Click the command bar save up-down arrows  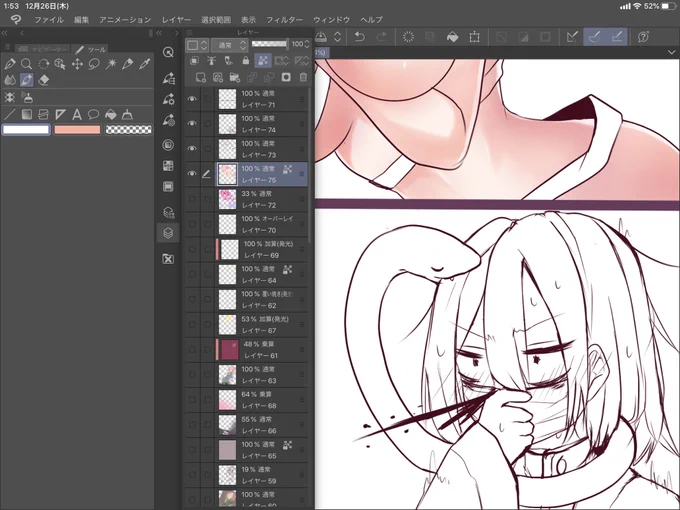click(337, 37)
